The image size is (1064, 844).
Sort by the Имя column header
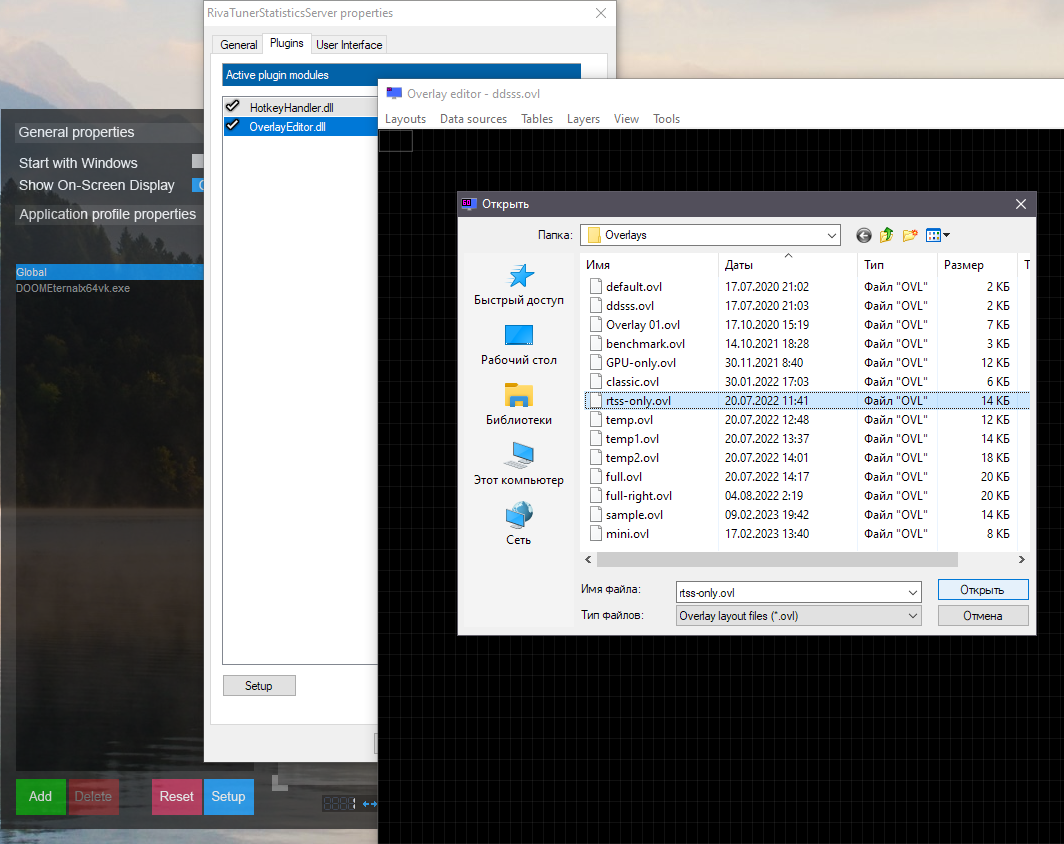(x=649, y=265)
